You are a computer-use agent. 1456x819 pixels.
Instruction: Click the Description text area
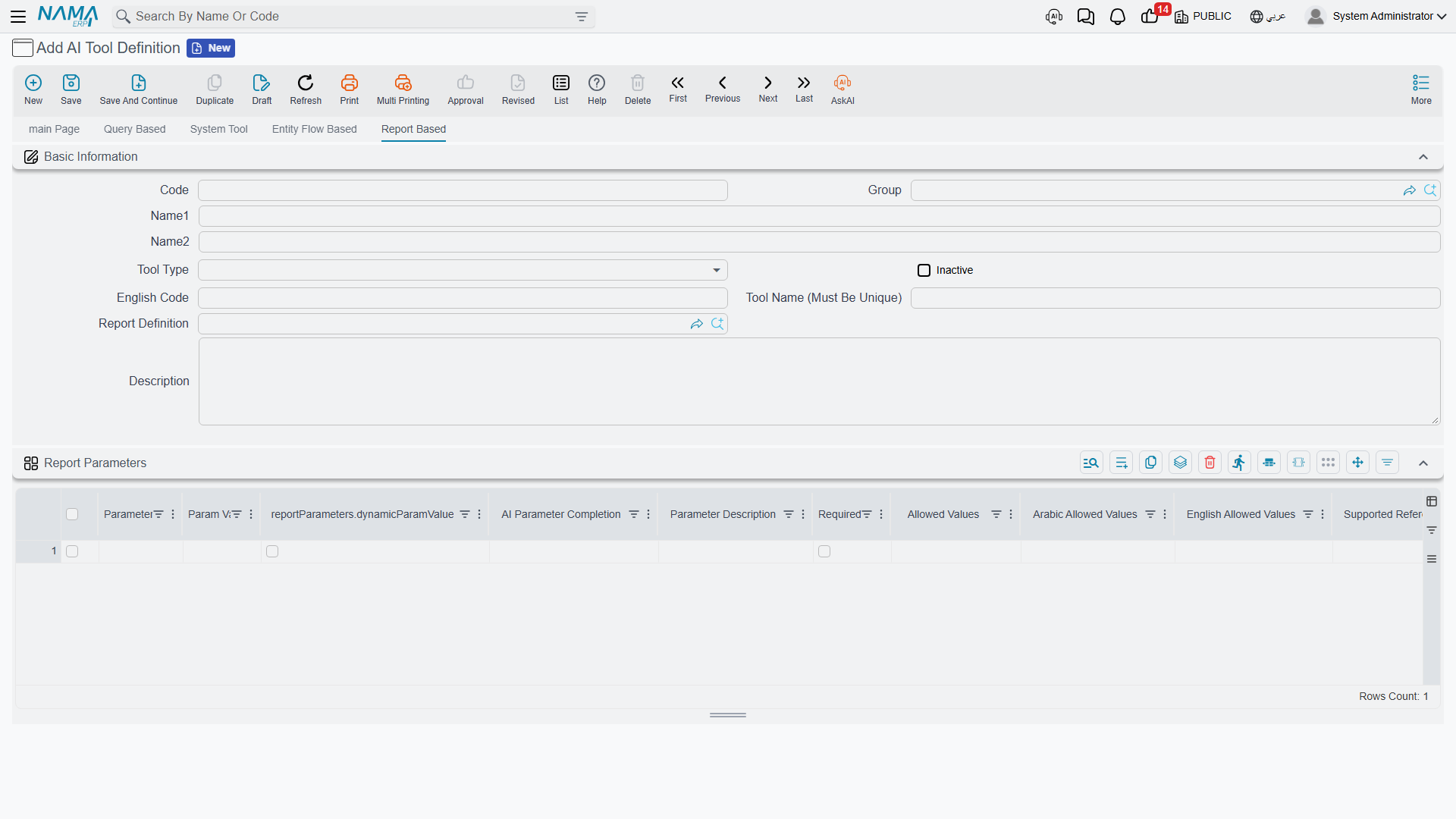coord(819,381)
